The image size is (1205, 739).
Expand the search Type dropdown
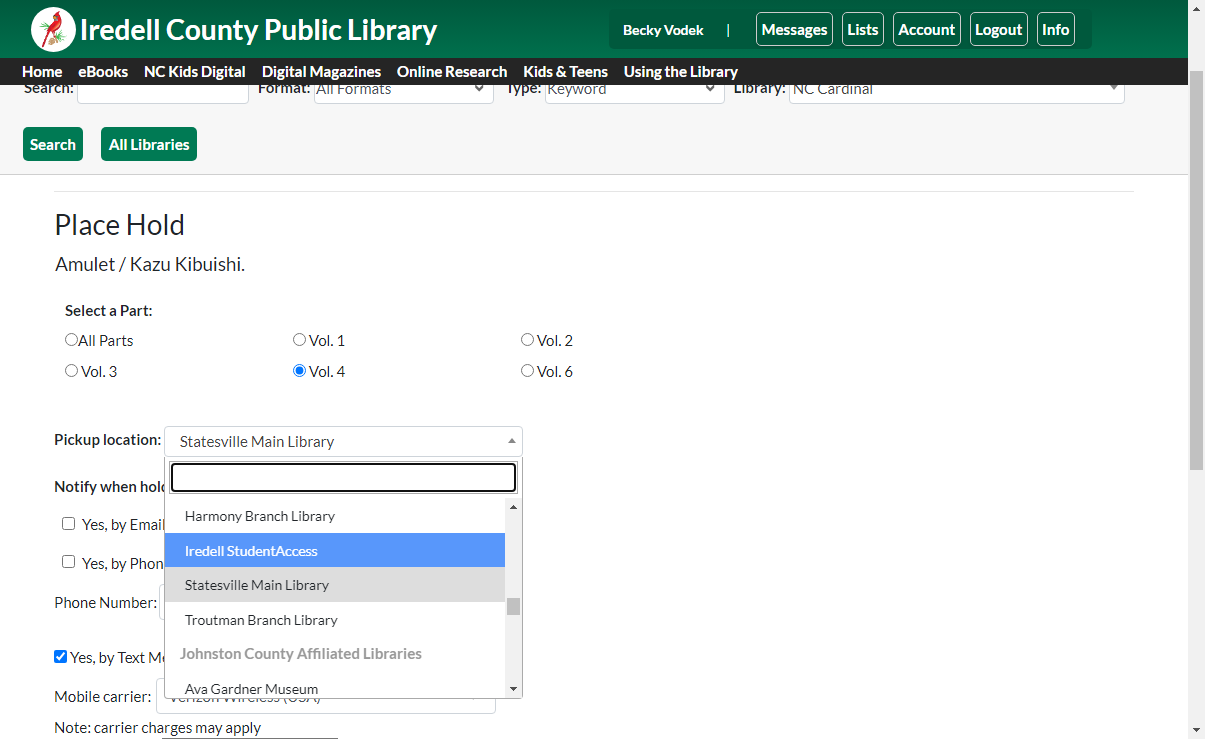[635, 93]
